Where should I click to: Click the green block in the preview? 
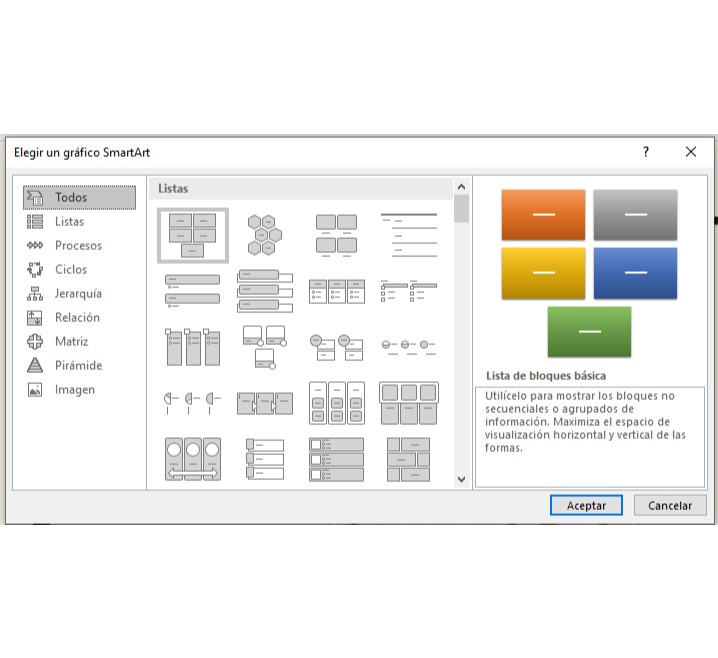(x=589, y=332)
